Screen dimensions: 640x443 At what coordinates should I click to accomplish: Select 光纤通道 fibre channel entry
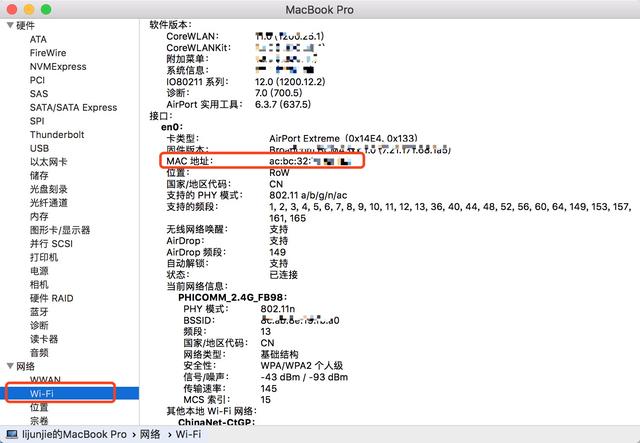(x=49, y=203)
